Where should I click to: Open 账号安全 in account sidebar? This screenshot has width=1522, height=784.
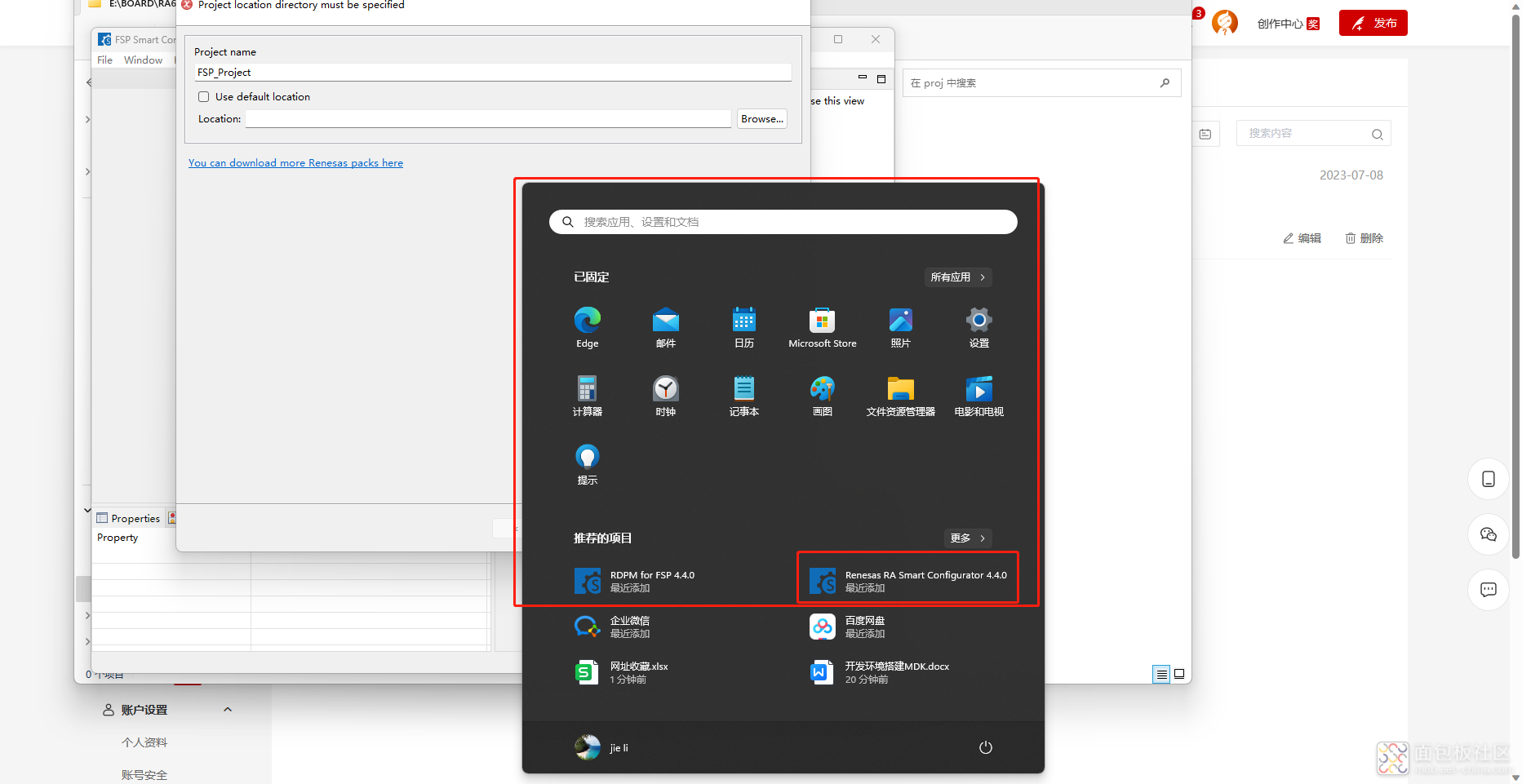click(144, 775)
